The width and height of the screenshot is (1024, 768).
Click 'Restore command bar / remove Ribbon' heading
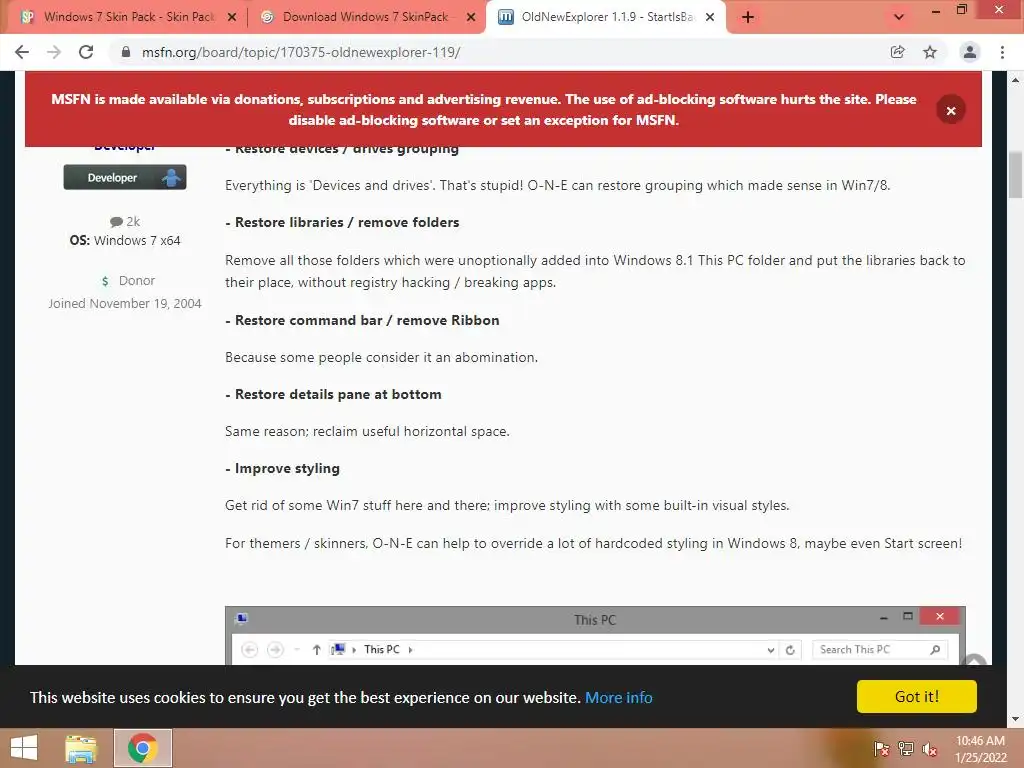click(x=362, y=321)
